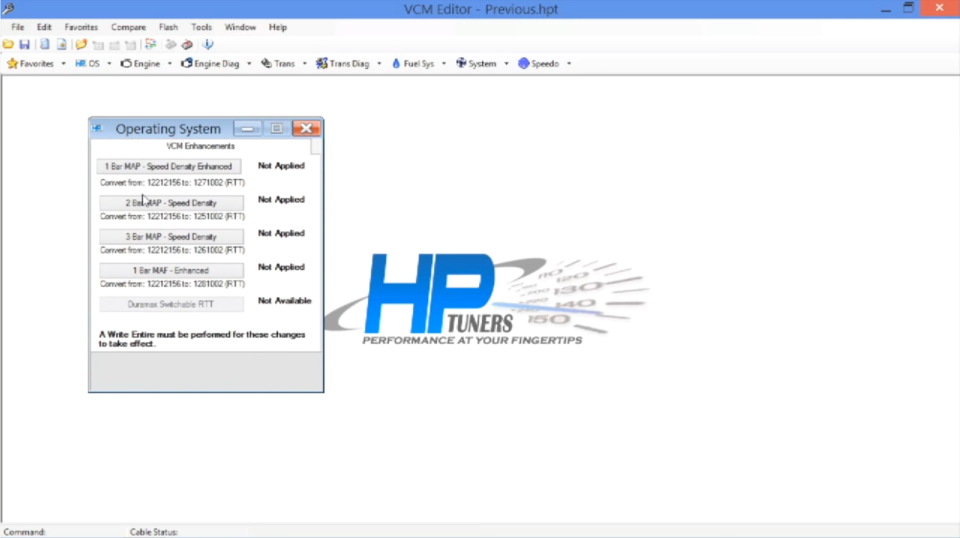Viewport: 960px width, 538px height.
Task: Open the Favorites menu in menu bar
Action: coord(81,27)
